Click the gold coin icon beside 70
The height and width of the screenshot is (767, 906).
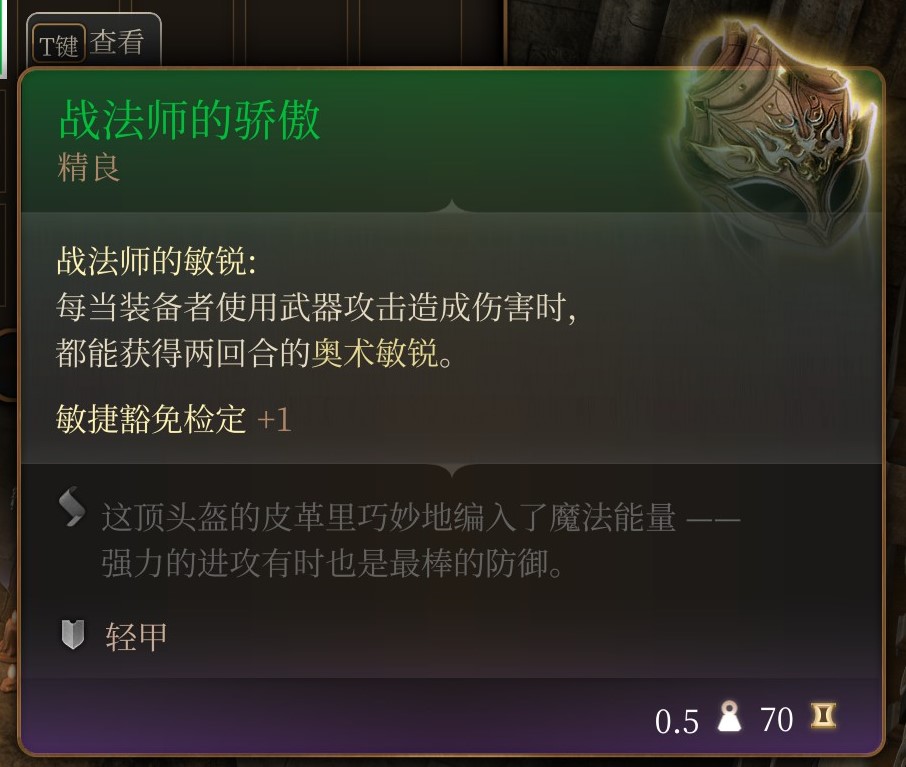coord(823,716)
